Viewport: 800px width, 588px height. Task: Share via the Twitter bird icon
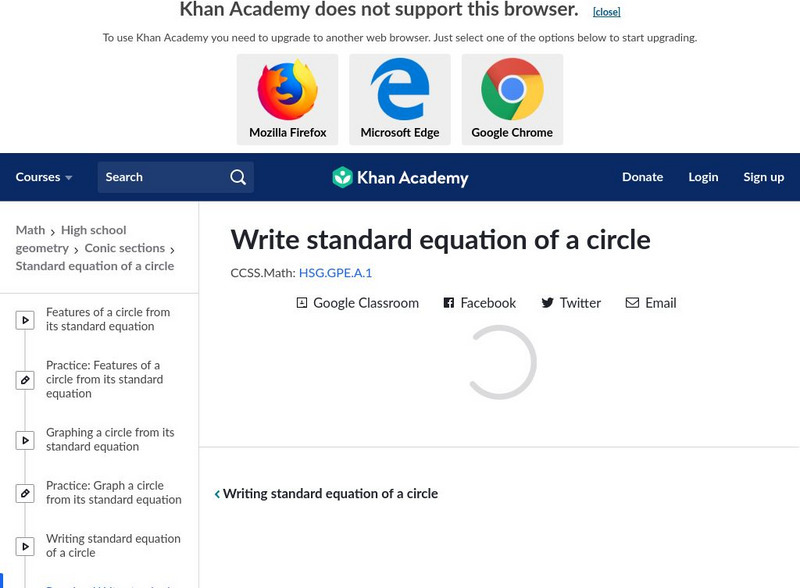[x=547, y=303]
